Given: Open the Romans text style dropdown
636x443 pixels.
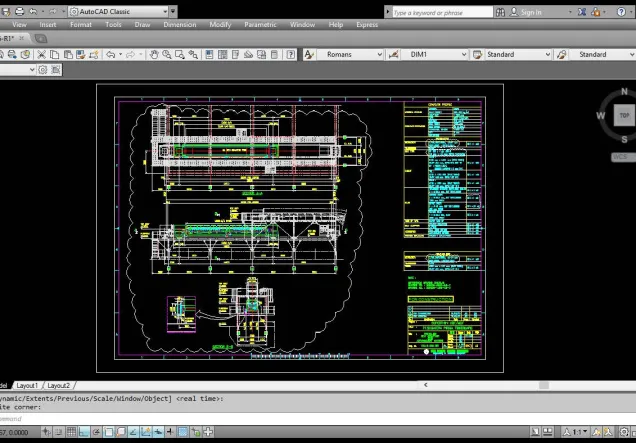Looking at the screenshot, I should pos(377,54).
